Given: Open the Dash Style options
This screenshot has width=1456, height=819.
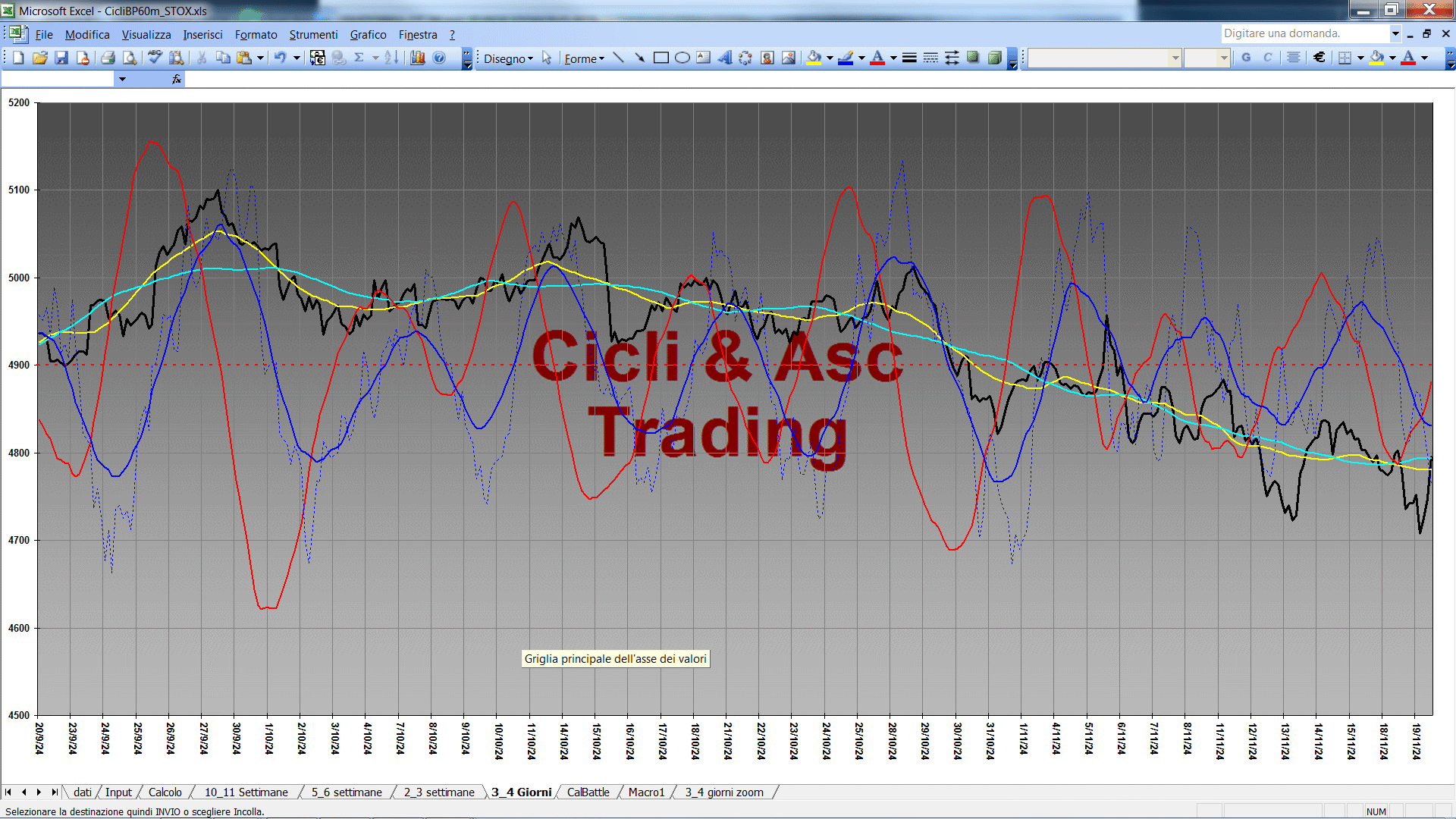Looking at the screenshot, I should pyautogui.click(x=930, y=58).
